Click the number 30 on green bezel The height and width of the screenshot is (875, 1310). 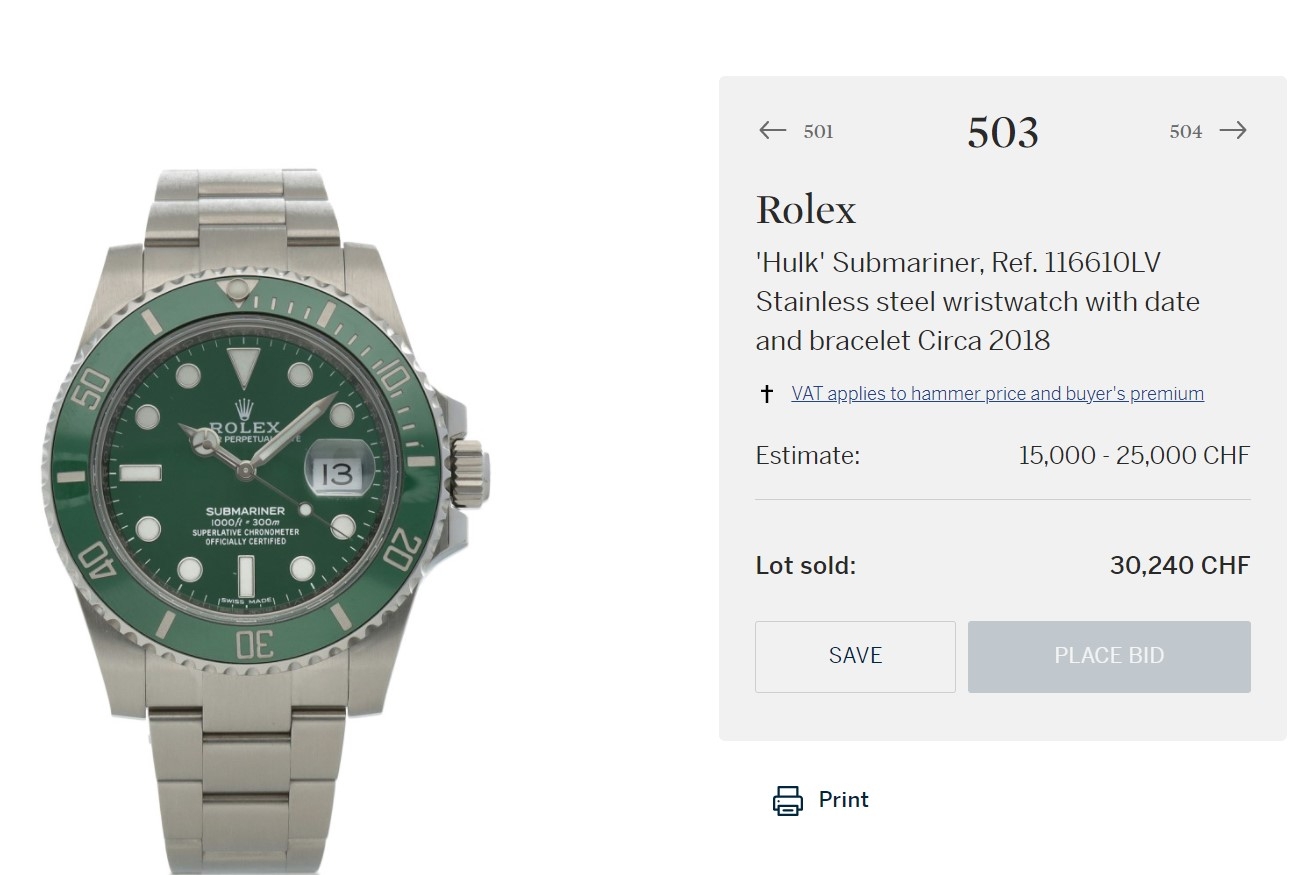click(x=255, y=646)
